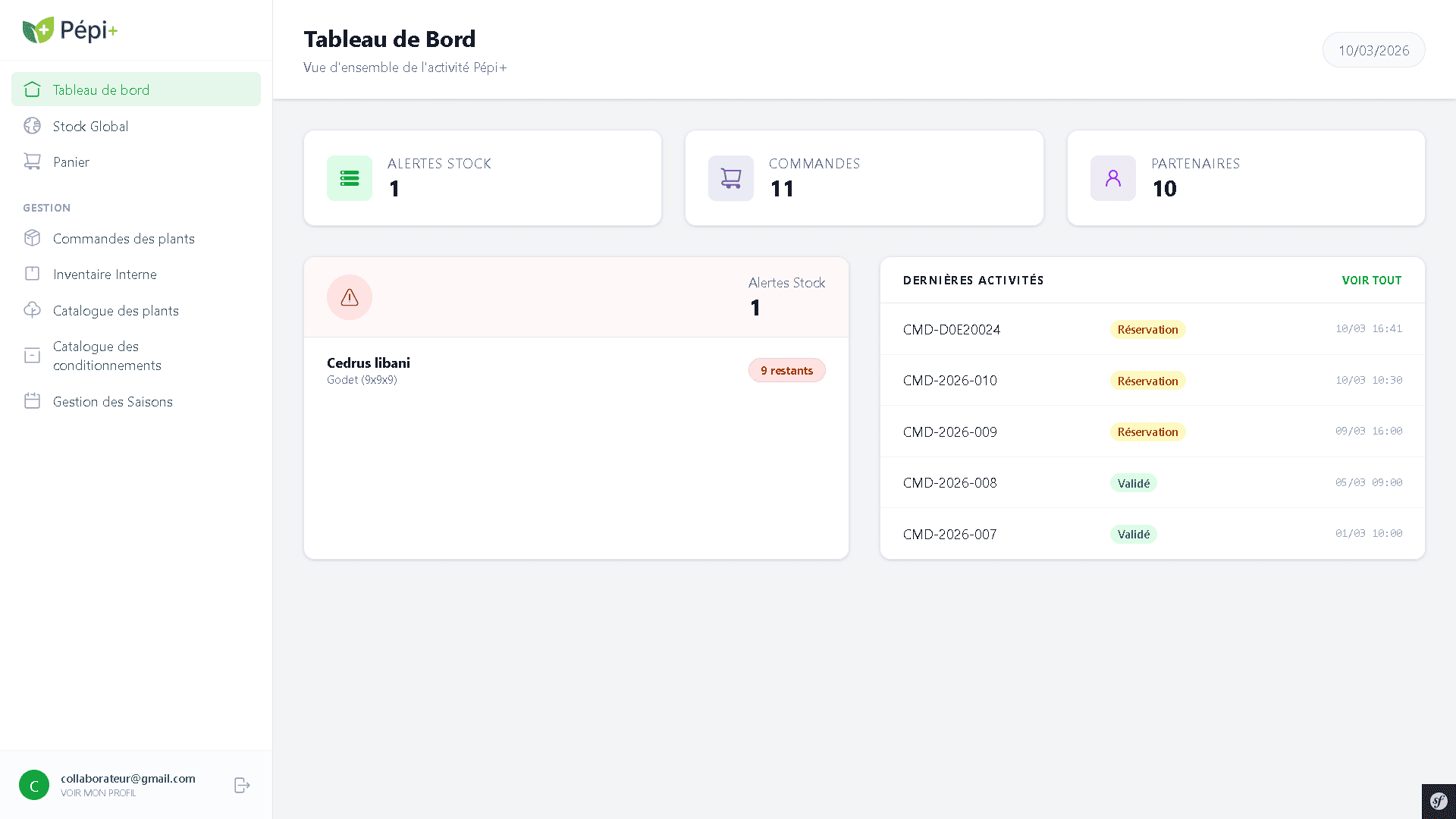Screen dimensions: 1456x819
Task: Open Voir mon profil link
Action: point(99,793)
